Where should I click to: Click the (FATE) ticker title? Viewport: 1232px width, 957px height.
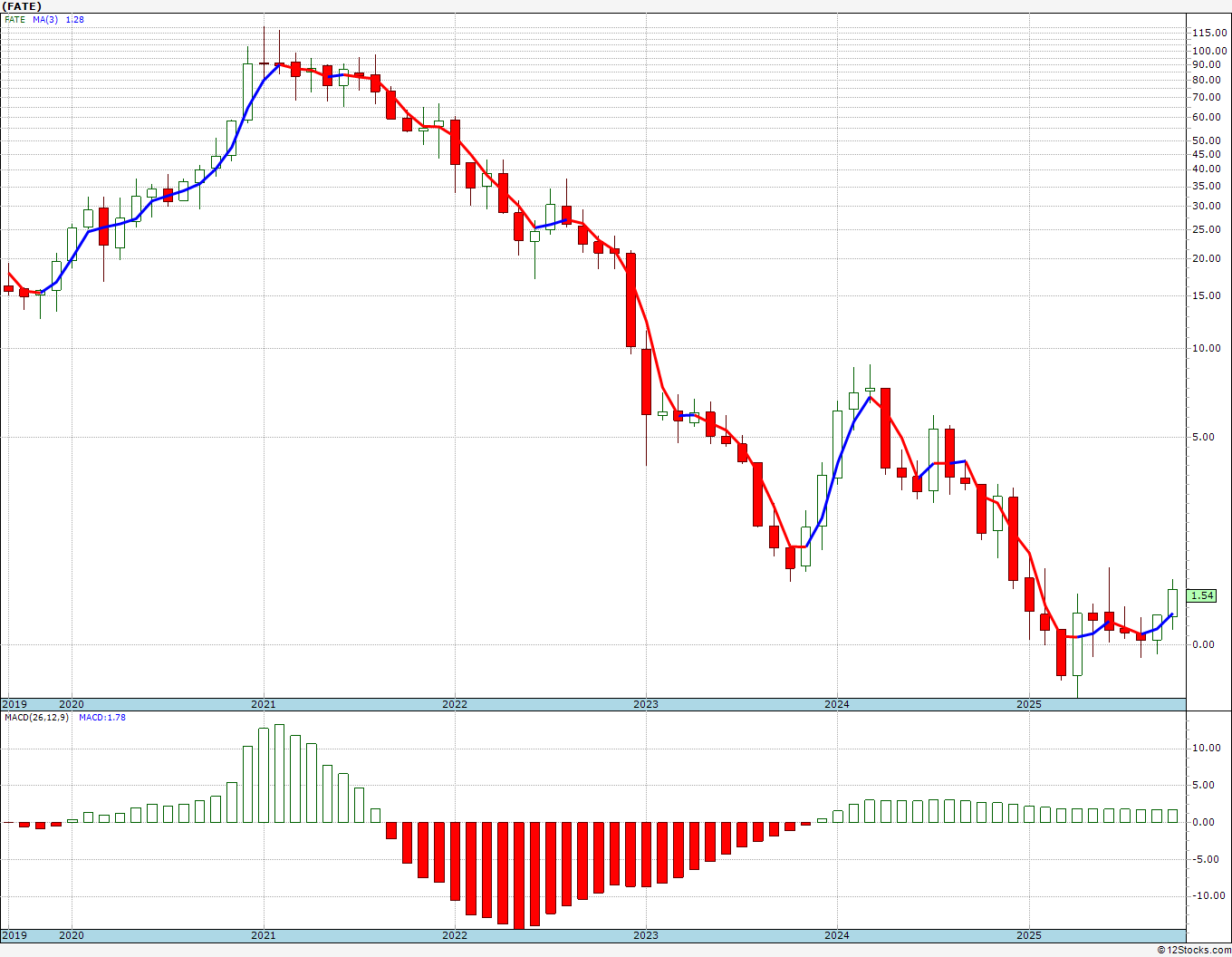(x=22, y=6)
